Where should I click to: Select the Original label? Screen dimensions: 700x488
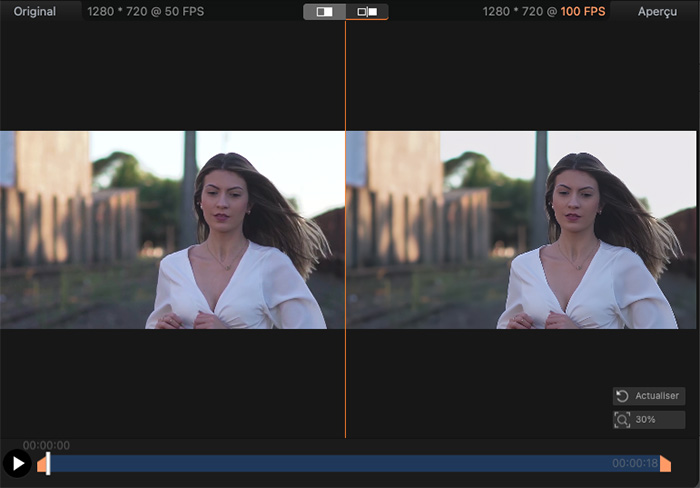coord(35,12)
